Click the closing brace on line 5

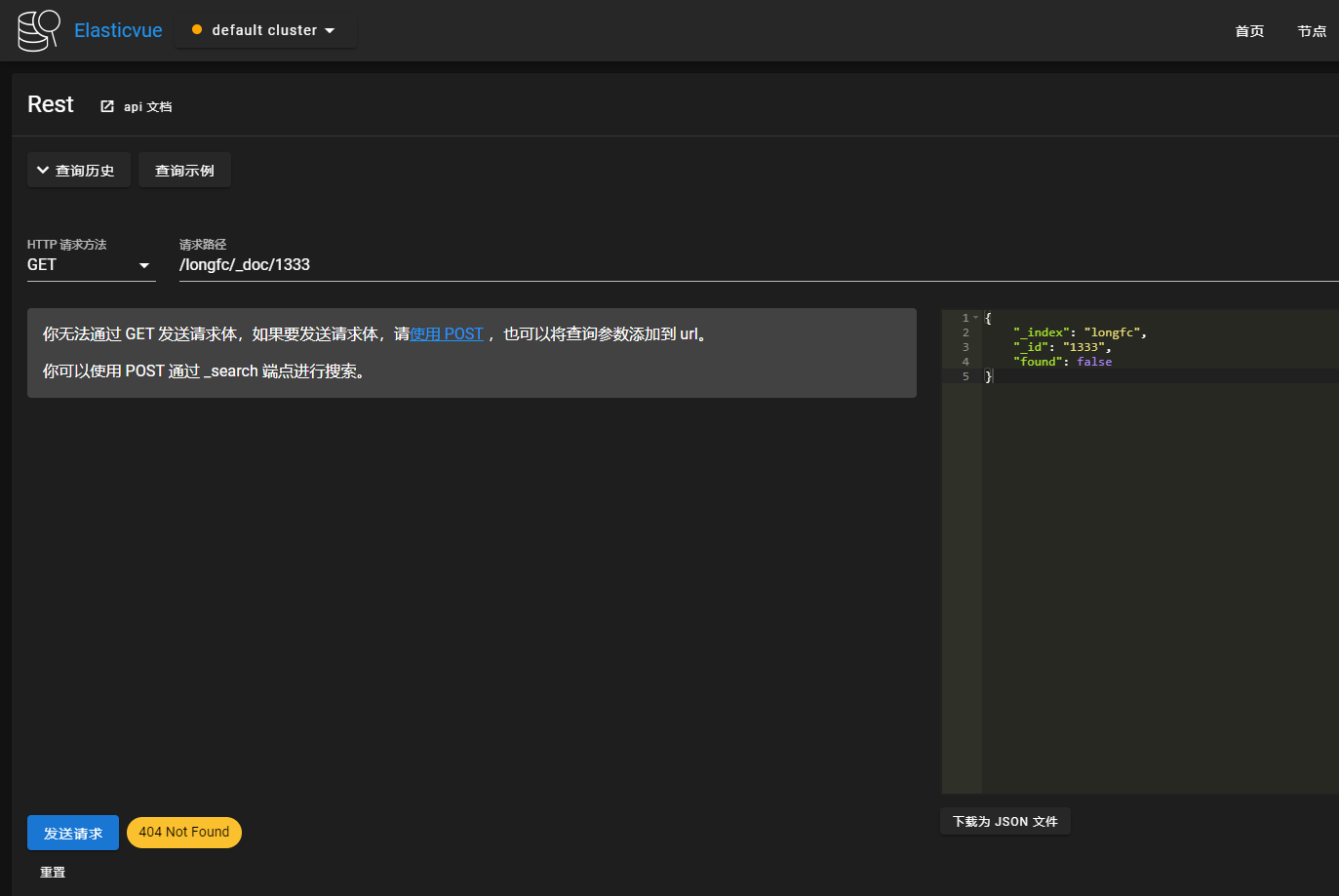(988, 376)
